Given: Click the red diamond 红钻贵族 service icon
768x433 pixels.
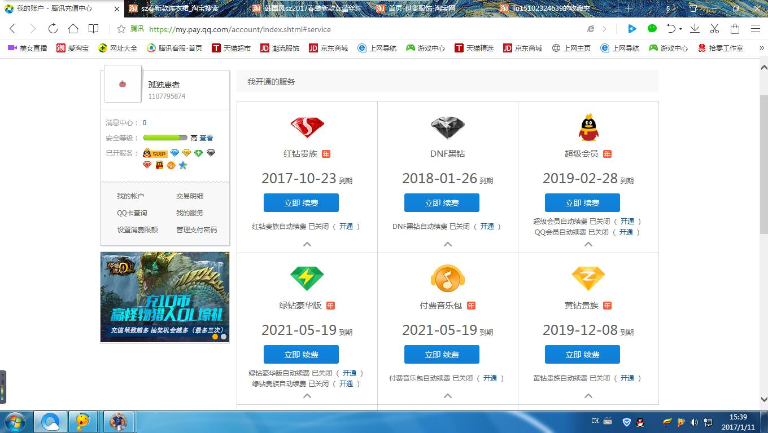Looking at the screenshot, I should [307, 127].
